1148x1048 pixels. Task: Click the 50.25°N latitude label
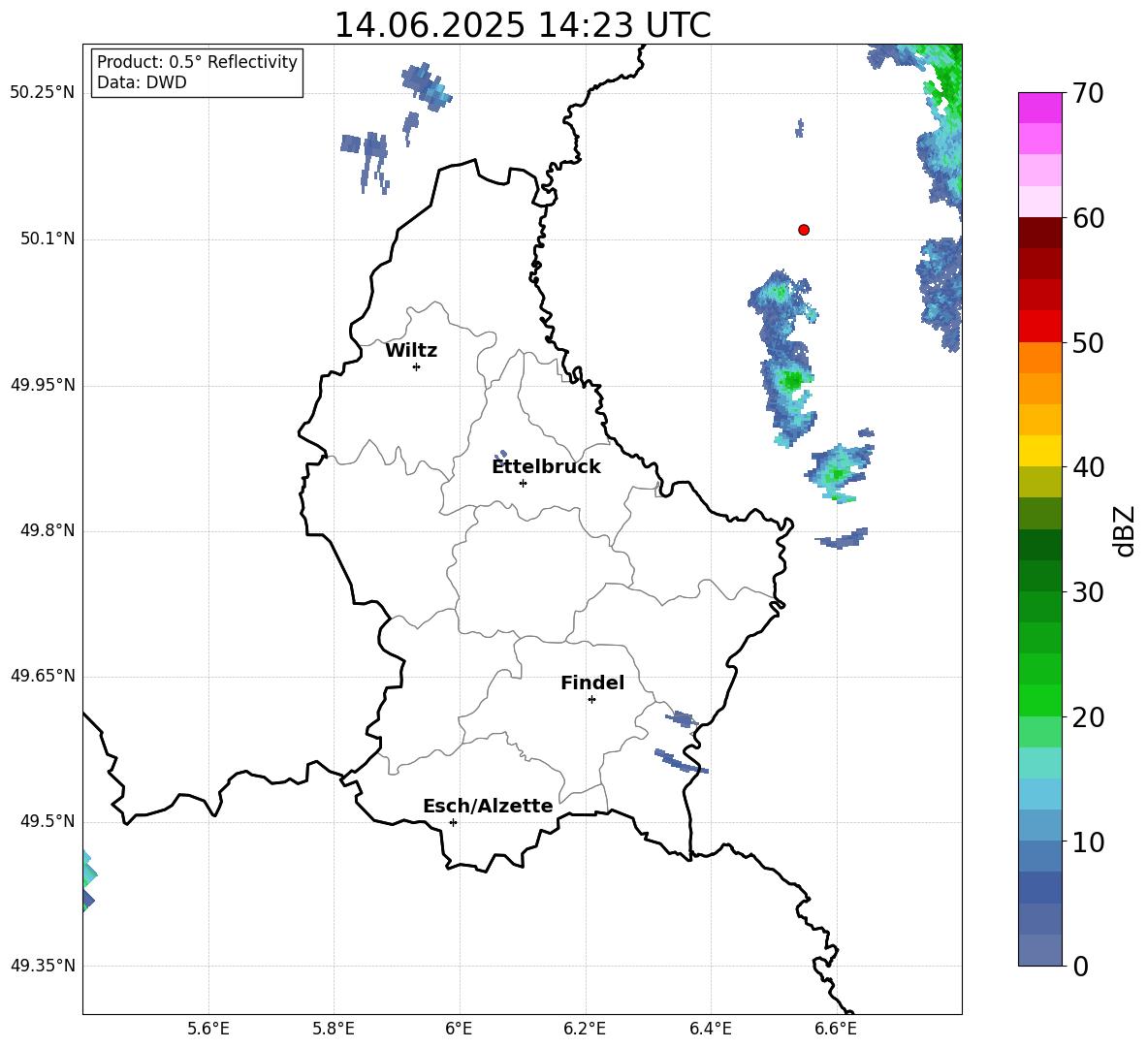(43, 93)
